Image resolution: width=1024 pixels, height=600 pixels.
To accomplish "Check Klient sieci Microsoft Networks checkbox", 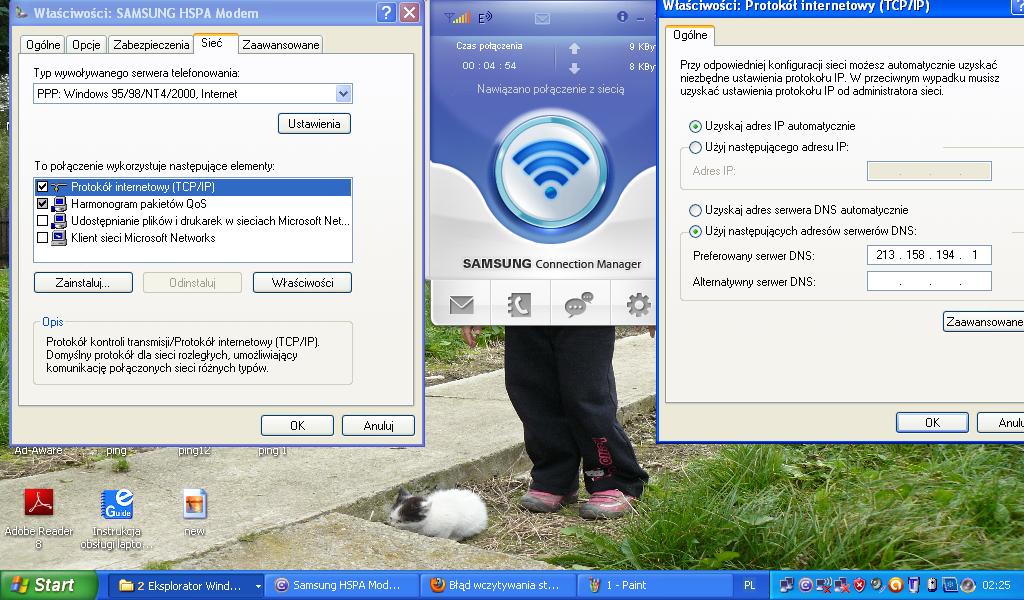I will (42, 238).
